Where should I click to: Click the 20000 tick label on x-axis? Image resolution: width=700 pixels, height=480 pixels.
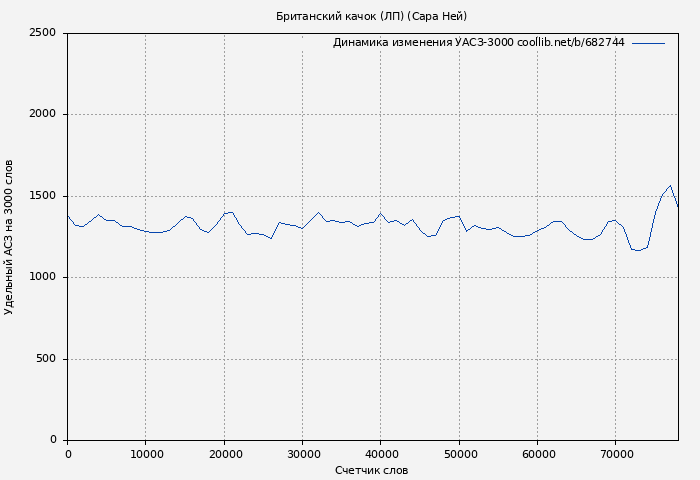pyautogui.click(x=224, y=454)
